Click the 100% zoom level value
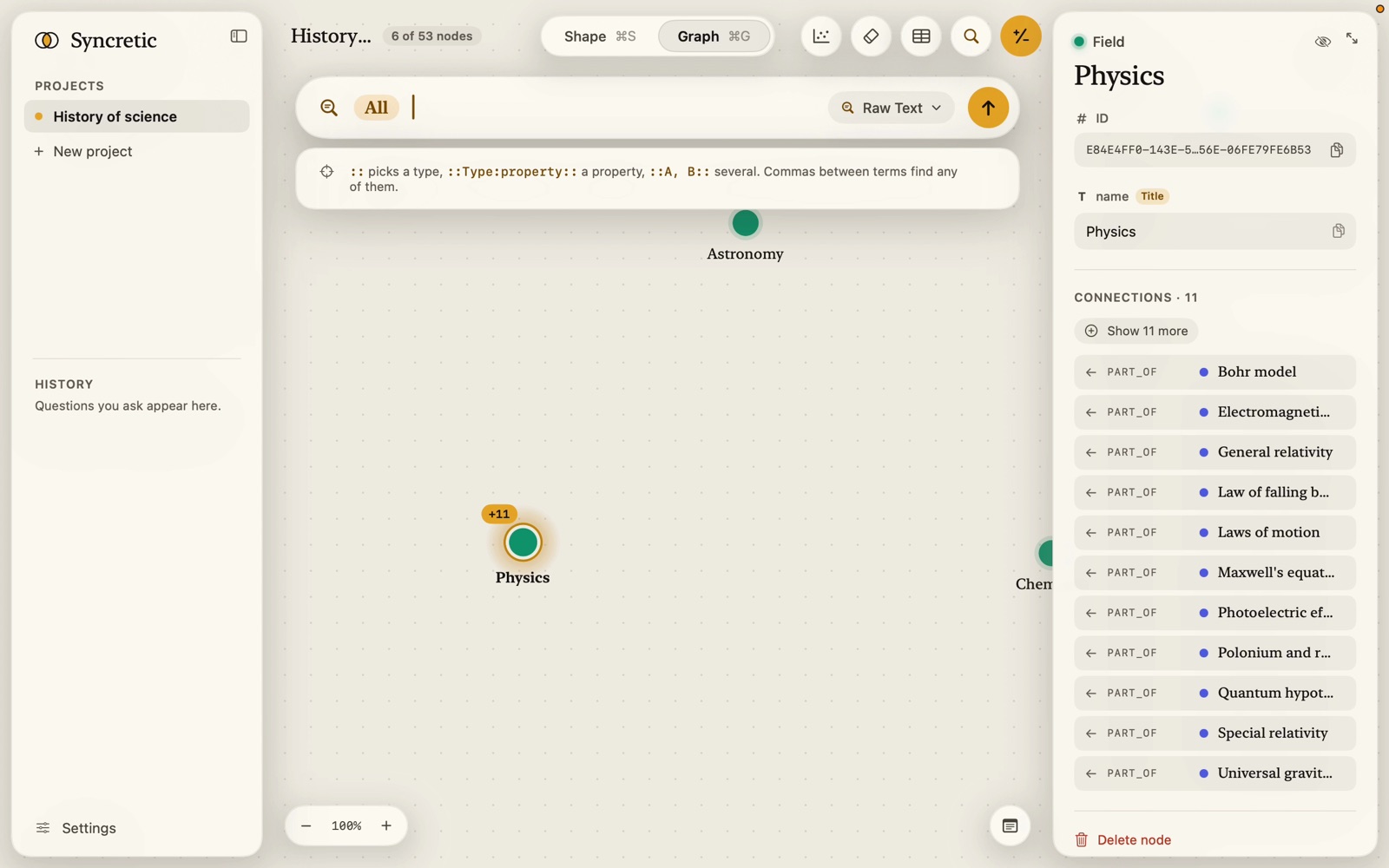 (346, 825)
